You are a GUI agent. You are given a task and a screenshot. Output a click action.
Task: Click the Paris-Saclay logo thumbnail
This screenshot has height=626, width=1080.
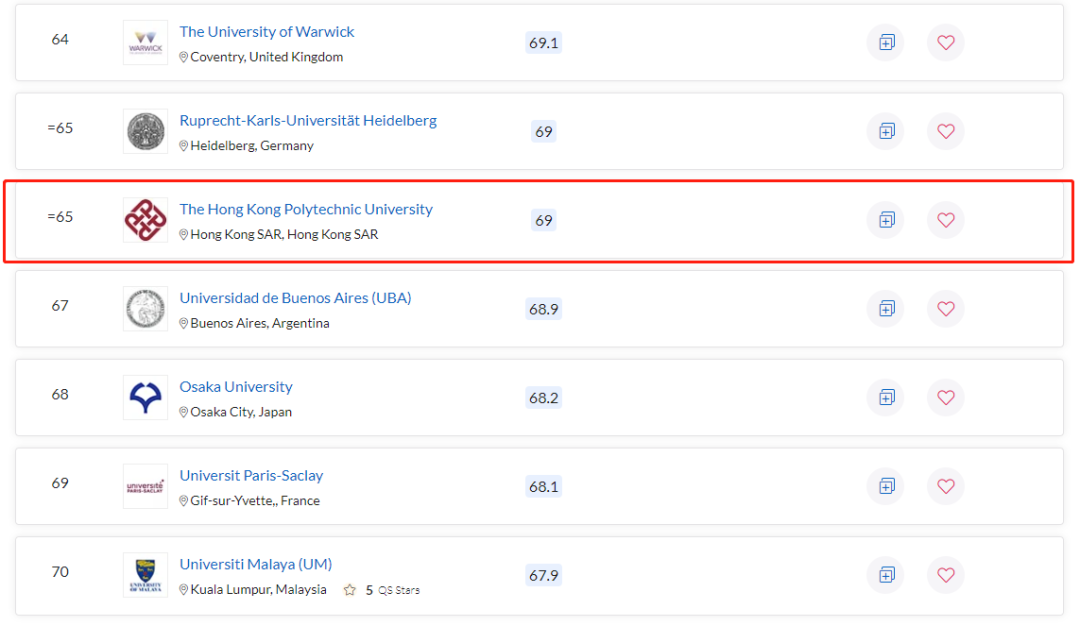click(145, 487)
